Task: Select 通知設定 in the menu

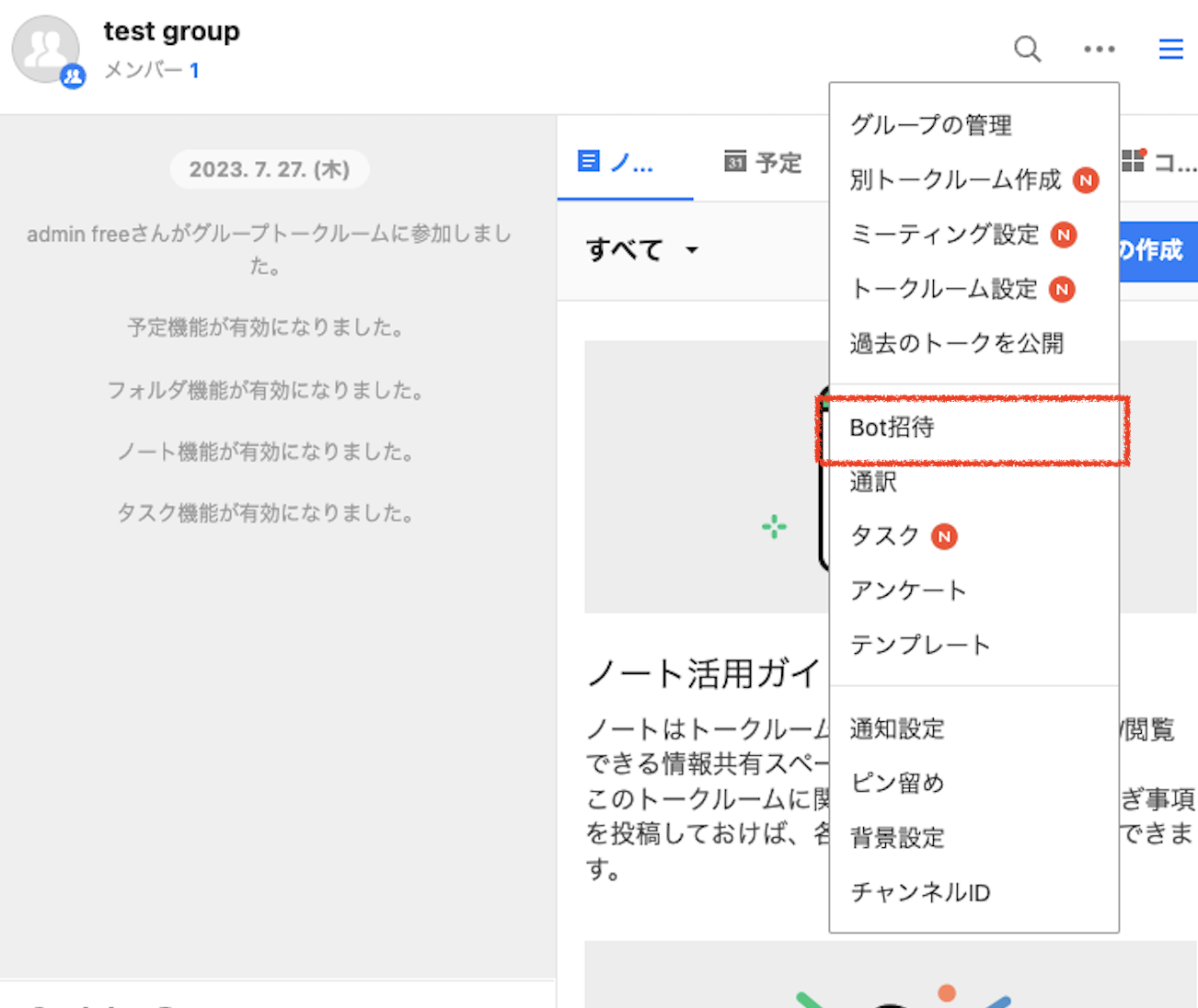Action: click(x=896, y=728)
